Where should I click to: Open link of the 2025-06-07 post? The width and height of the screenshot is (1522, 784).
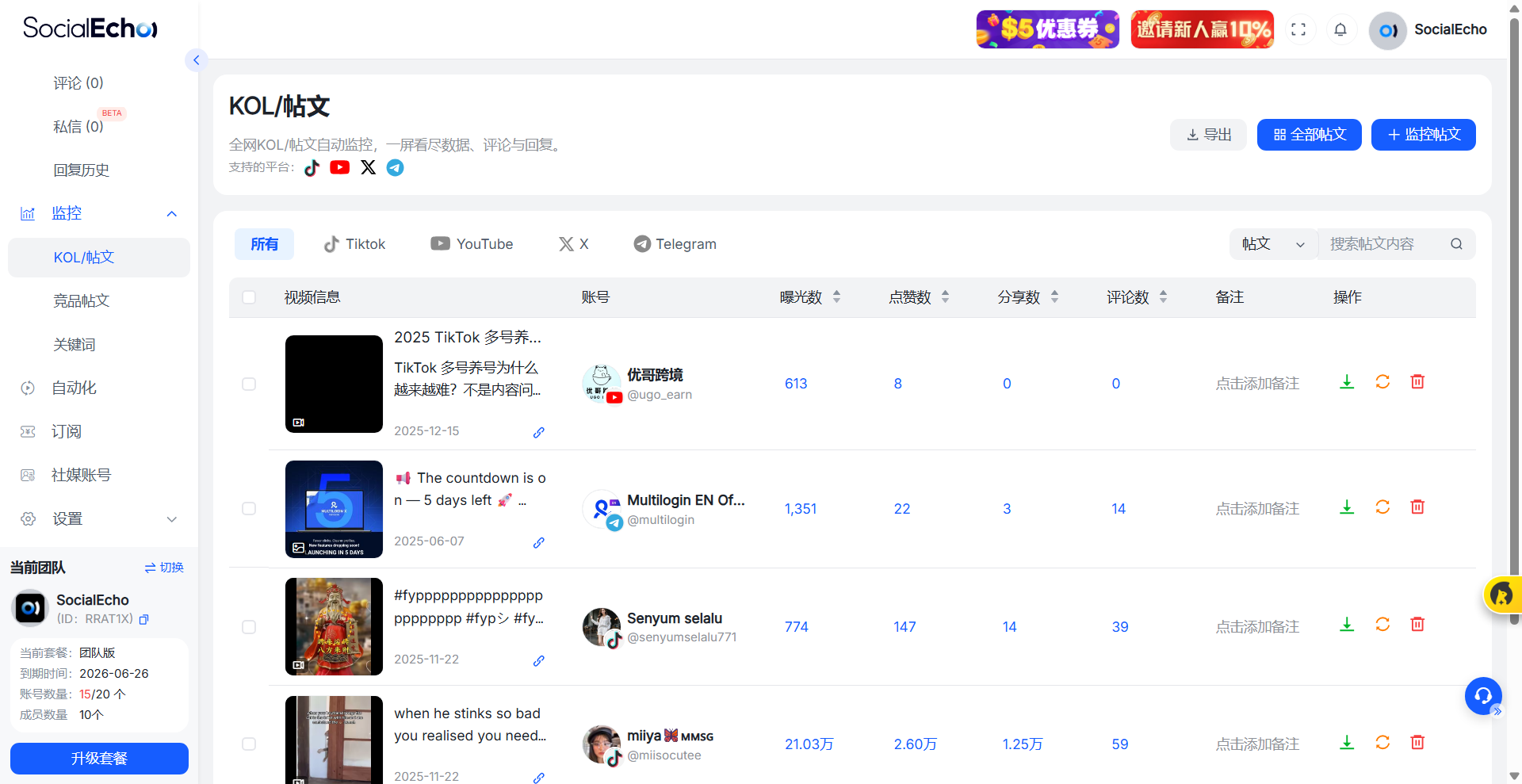pos(539,543)
